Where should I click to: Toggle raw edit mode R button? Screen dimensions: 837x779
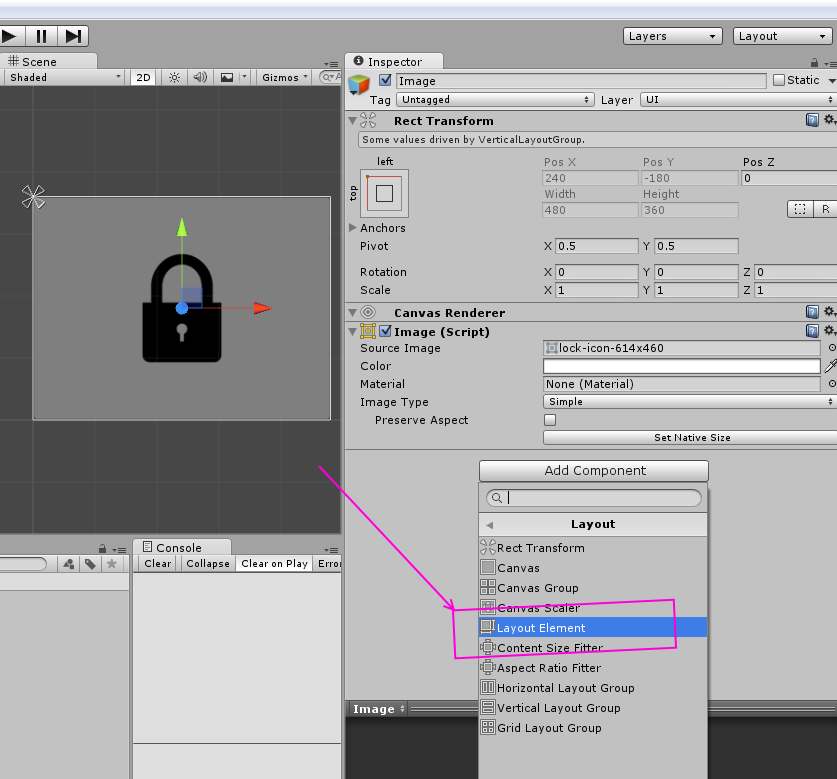click(825, 209)
